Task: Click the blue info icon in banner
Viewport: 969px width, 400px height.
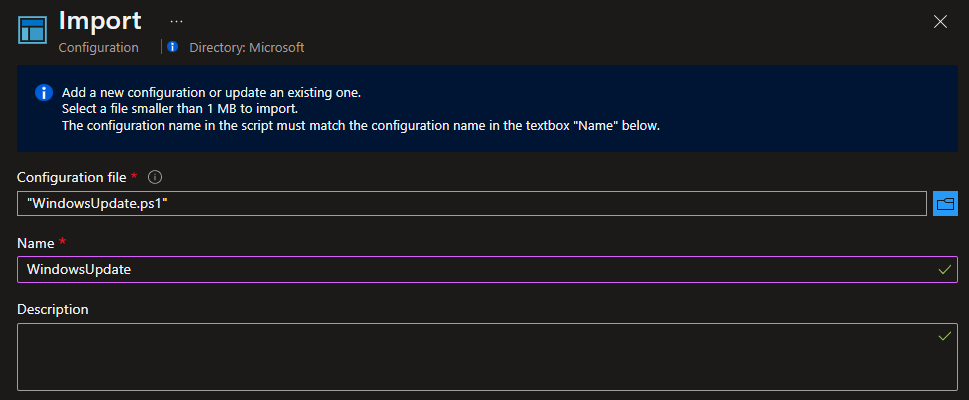Action: point(43,92)
